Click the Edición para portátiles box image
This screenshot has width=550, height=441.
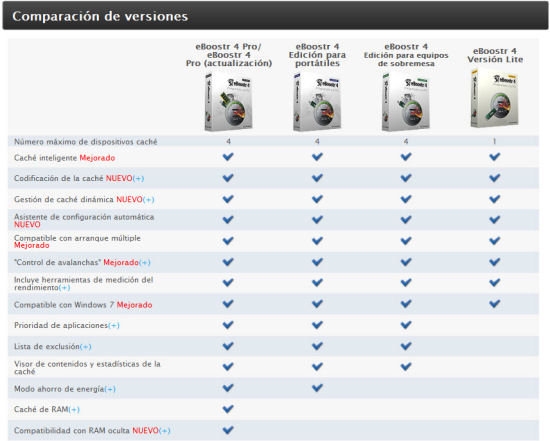[317, 102]
